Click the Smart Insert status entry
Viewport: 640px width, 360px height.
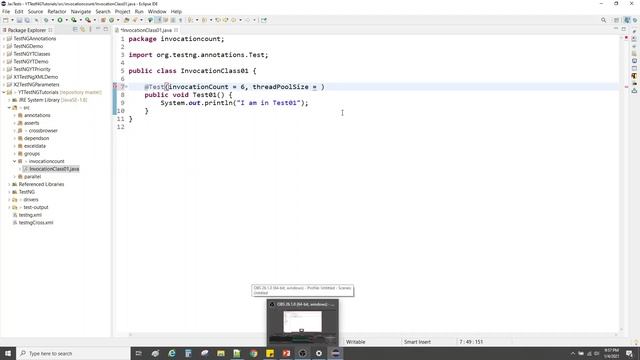[417, 342]
